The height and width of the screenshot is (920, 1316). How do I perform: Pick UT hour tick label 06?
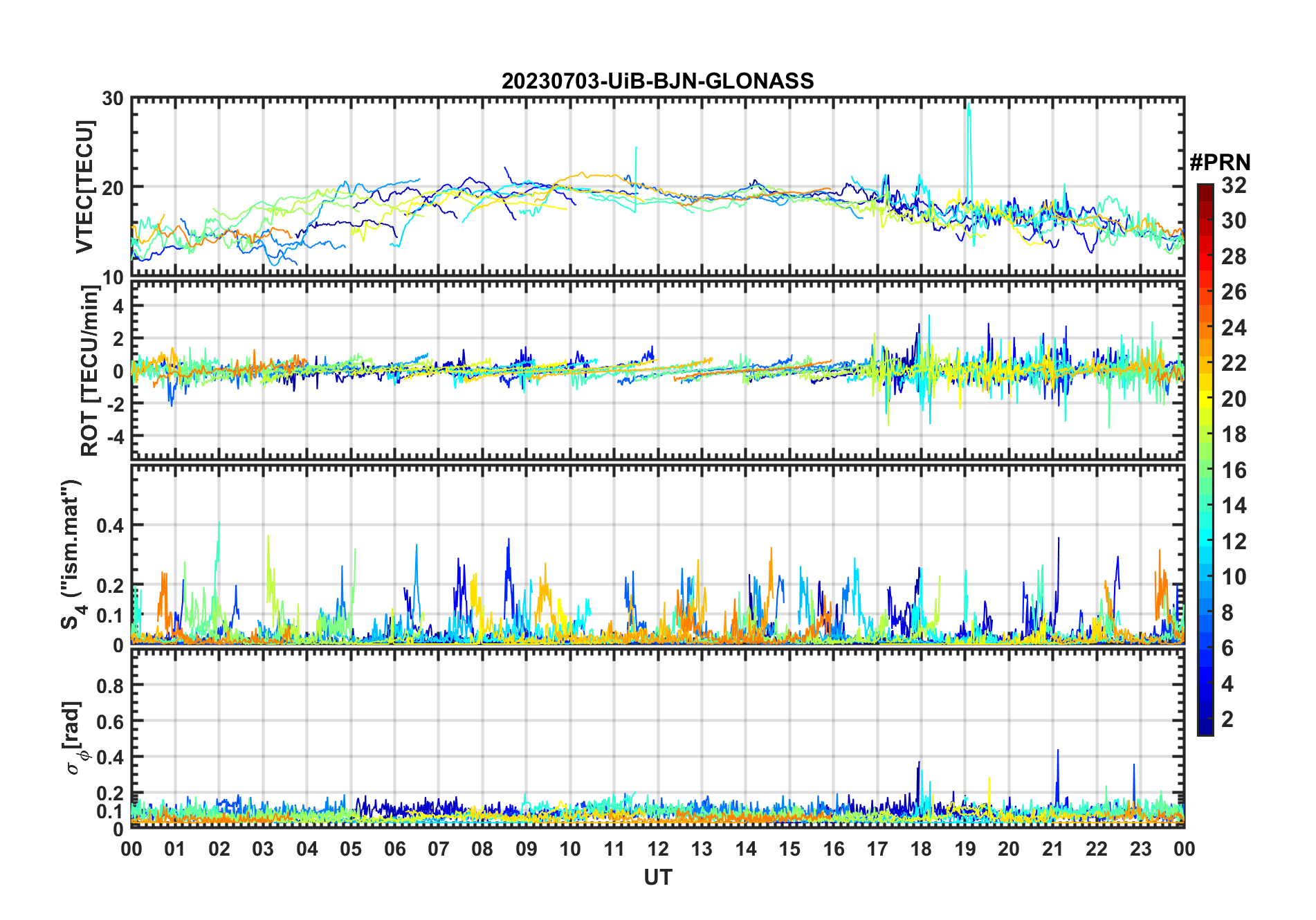tap(395, 849)
